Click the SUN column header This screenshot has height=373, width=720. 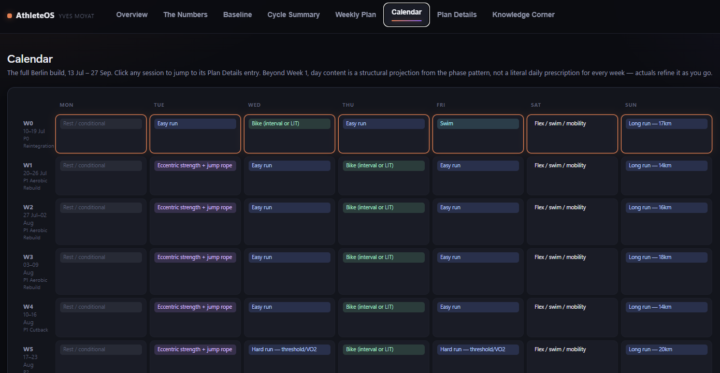pos(631,105)
